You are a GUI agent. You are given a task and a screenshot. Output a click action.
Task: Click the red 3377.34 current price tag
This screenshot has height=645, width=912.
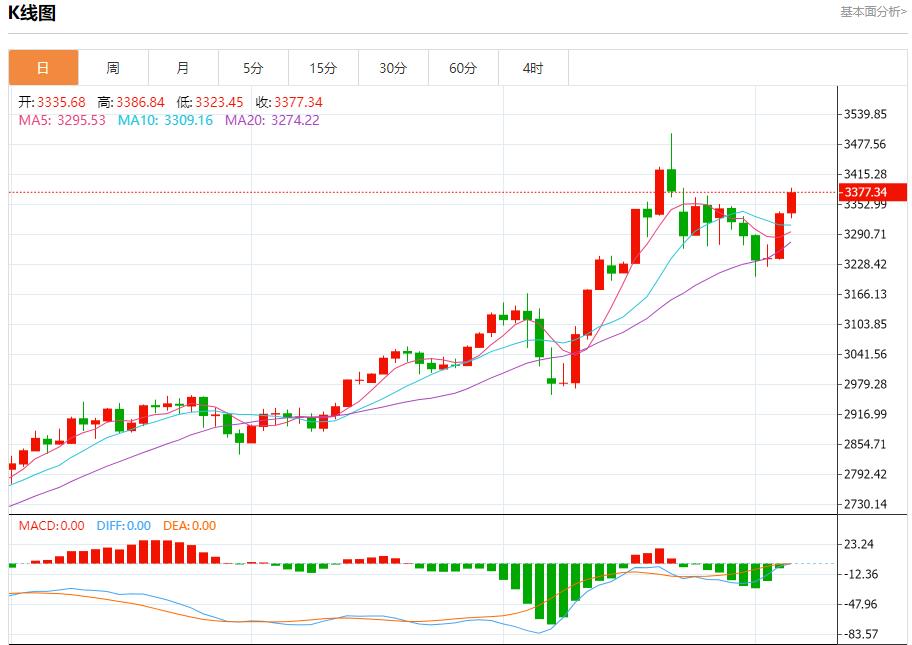point(871,192)
